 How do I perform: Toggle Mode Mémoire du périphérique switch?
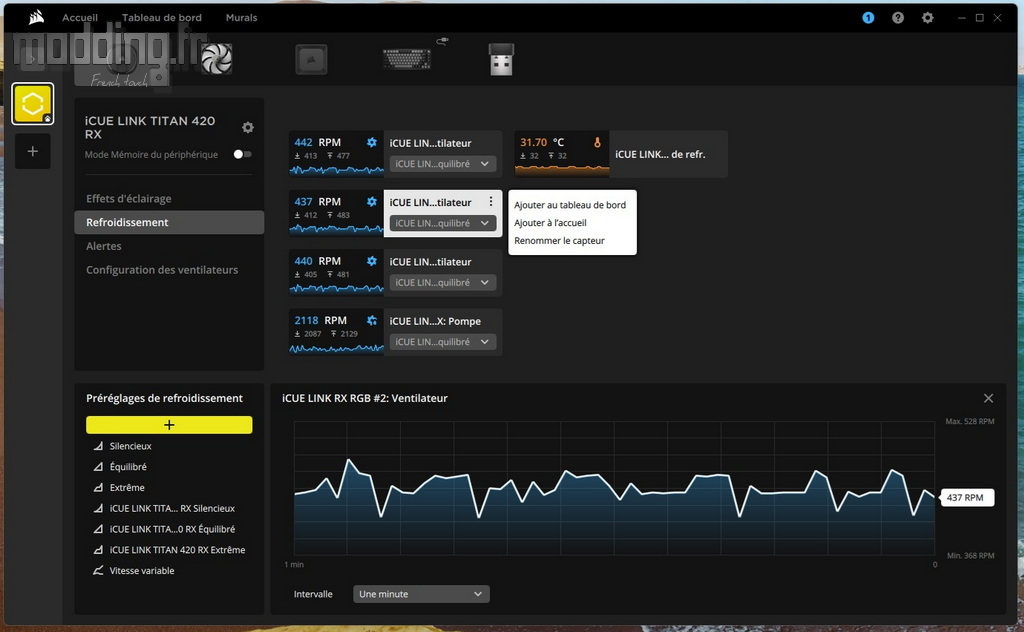pos(242,154)
